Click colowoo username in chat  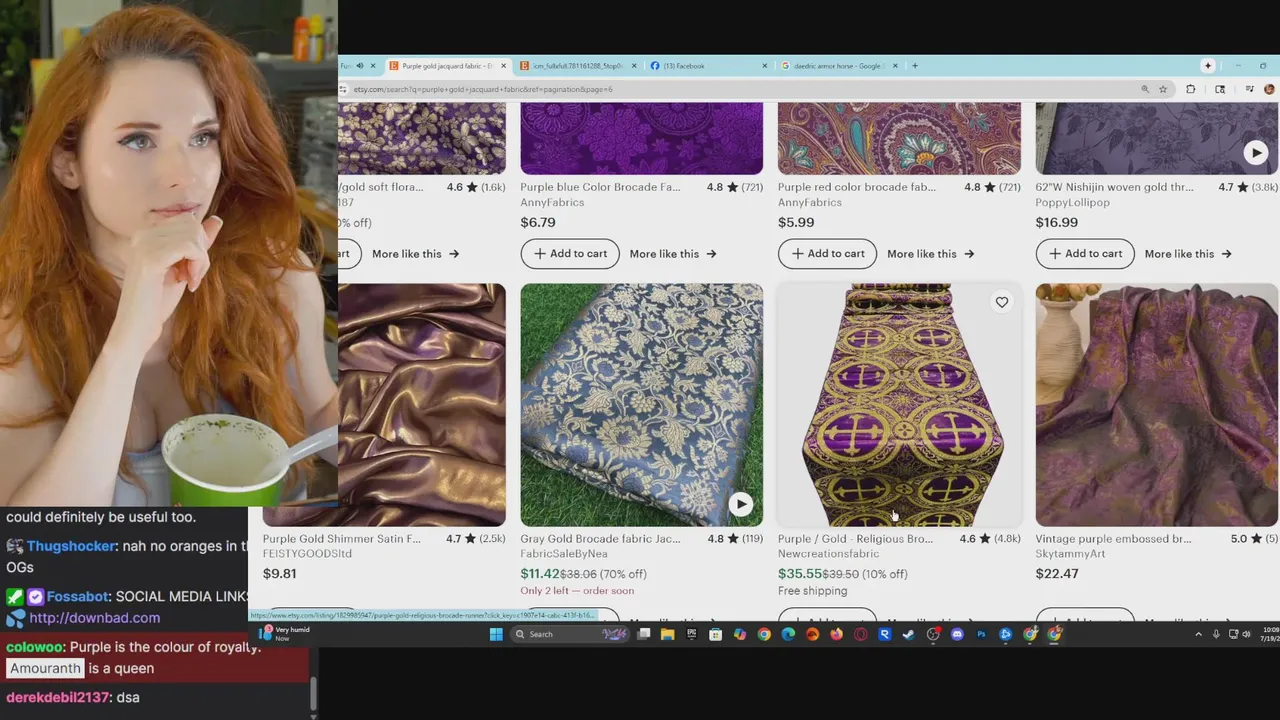pos(33,647)
